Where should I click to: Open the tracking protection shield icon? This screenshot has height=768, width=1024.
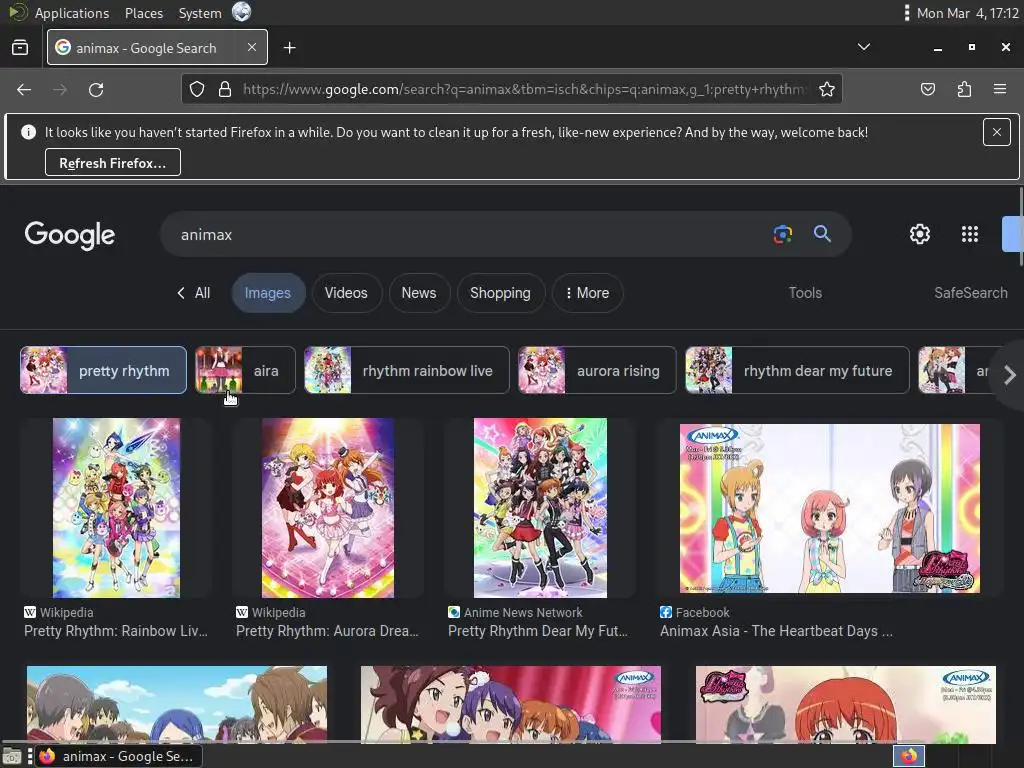197,89
